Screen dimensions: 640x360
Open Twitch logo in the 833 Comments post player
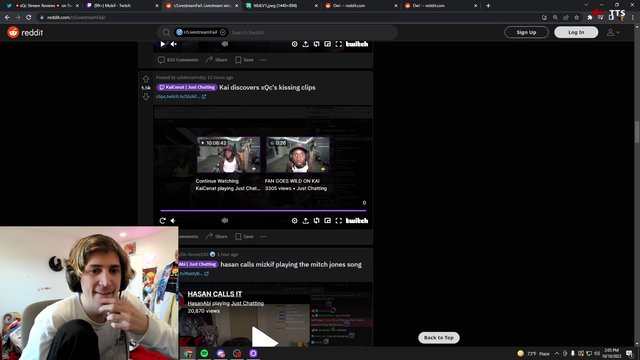(357, 44)
